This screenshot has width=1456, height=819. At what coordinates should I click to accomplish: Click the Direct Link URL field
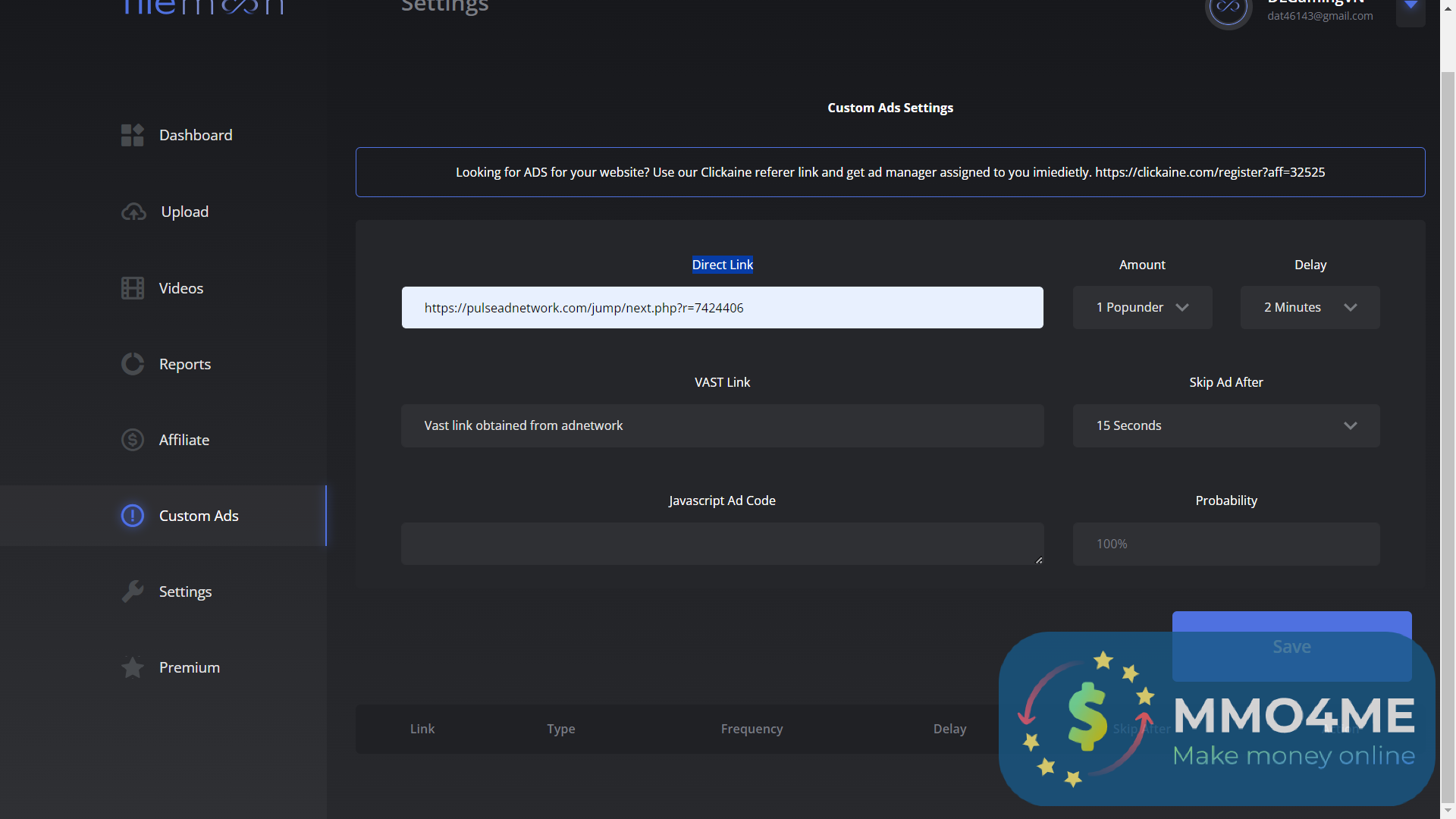pos(722,308)
